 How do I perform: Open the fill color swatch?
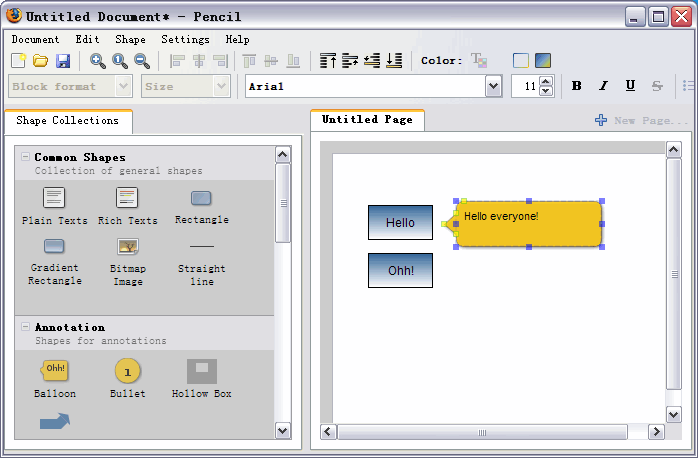521,61
